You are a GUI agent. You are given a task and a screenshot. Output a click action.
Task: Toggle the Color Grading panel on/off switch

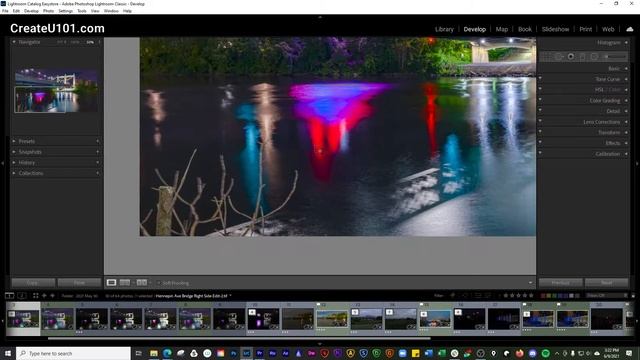coord(540,100)
